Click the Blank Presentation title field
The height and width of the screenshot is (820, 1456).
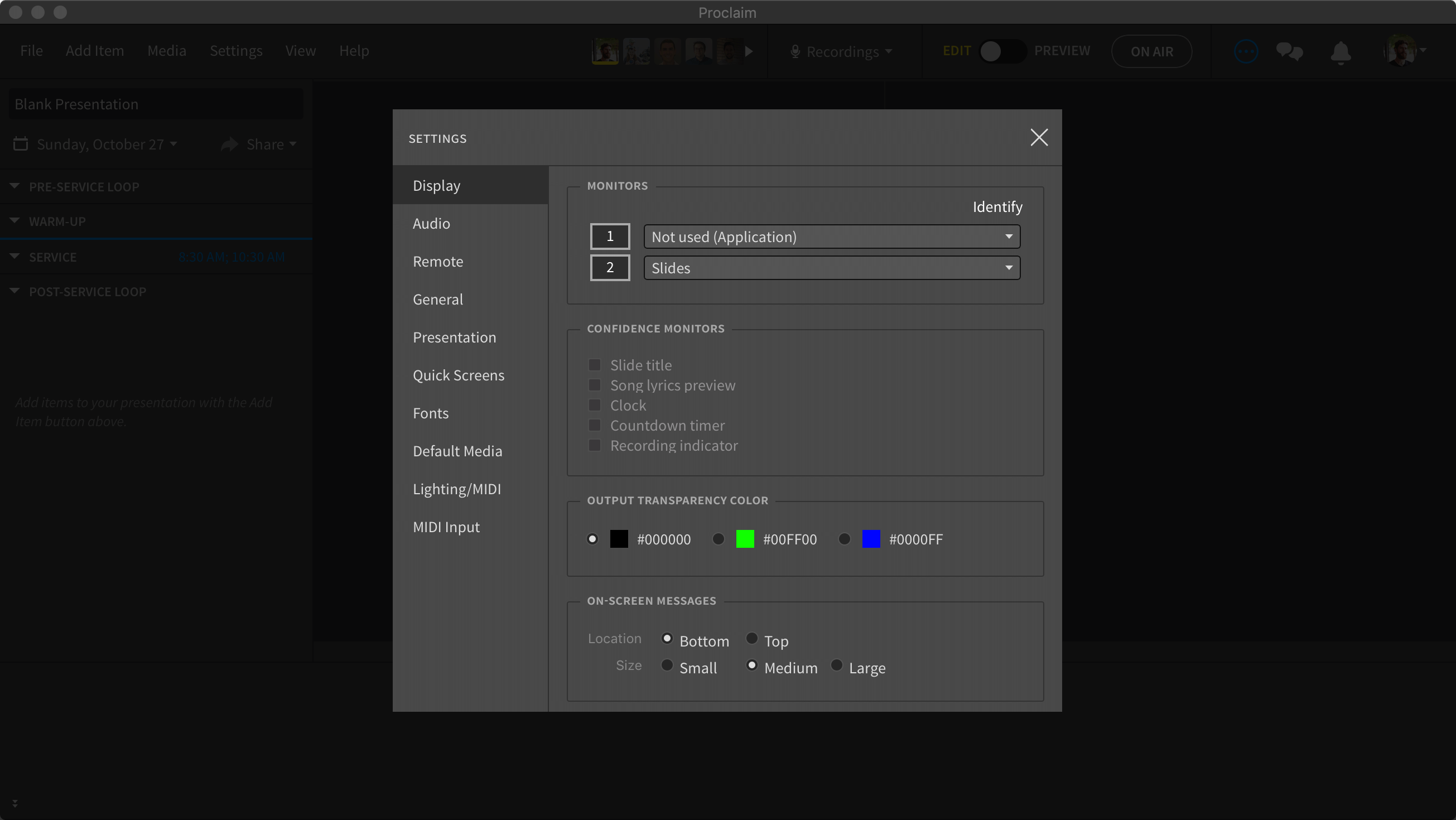156,104
